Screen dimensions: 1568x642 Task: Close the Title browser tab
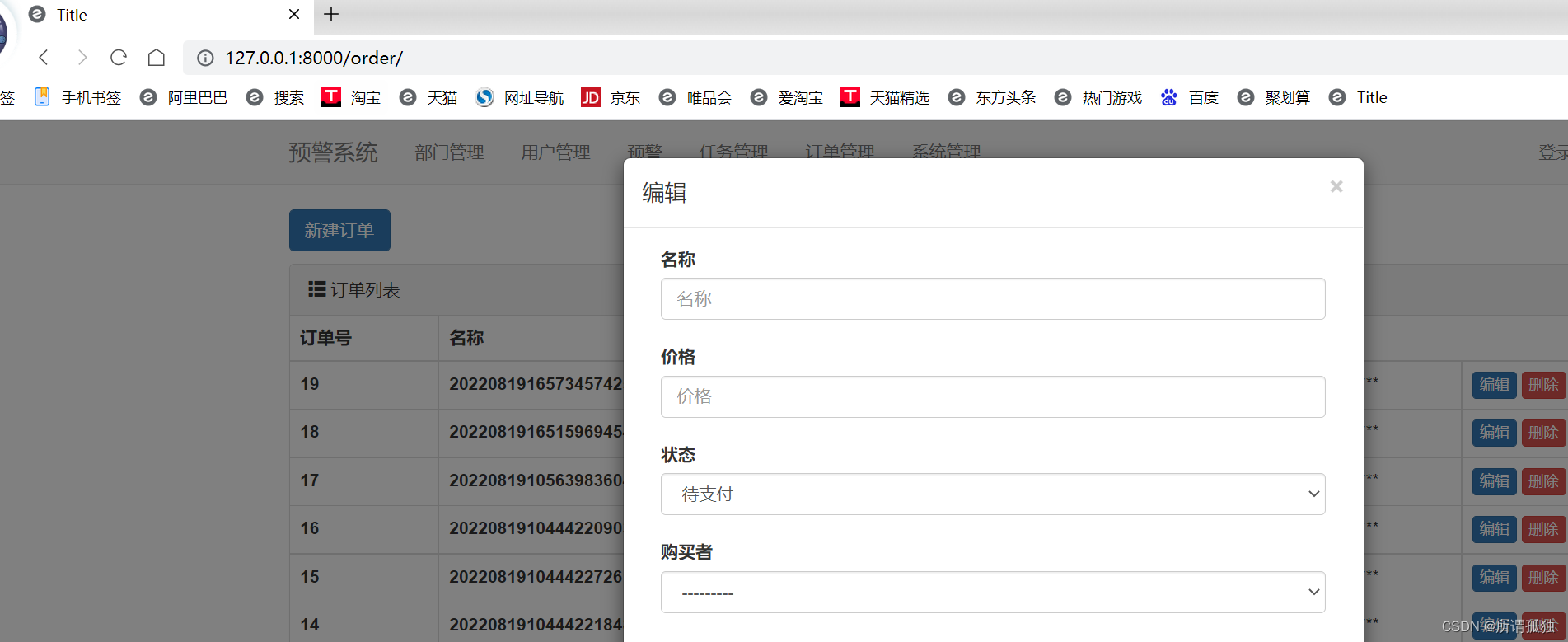point(294,14)
